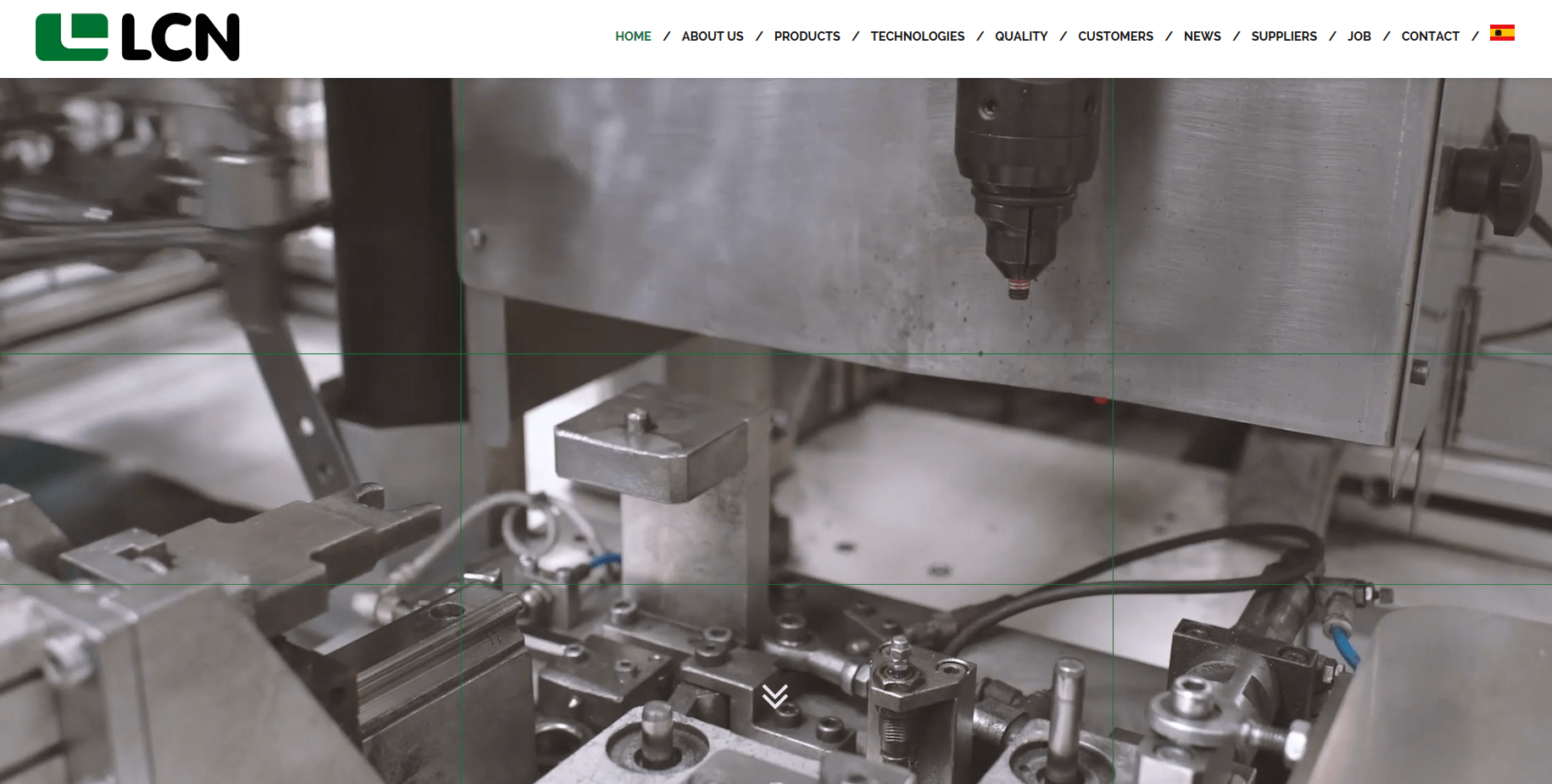Open the Contact page

click(1430, 36)
